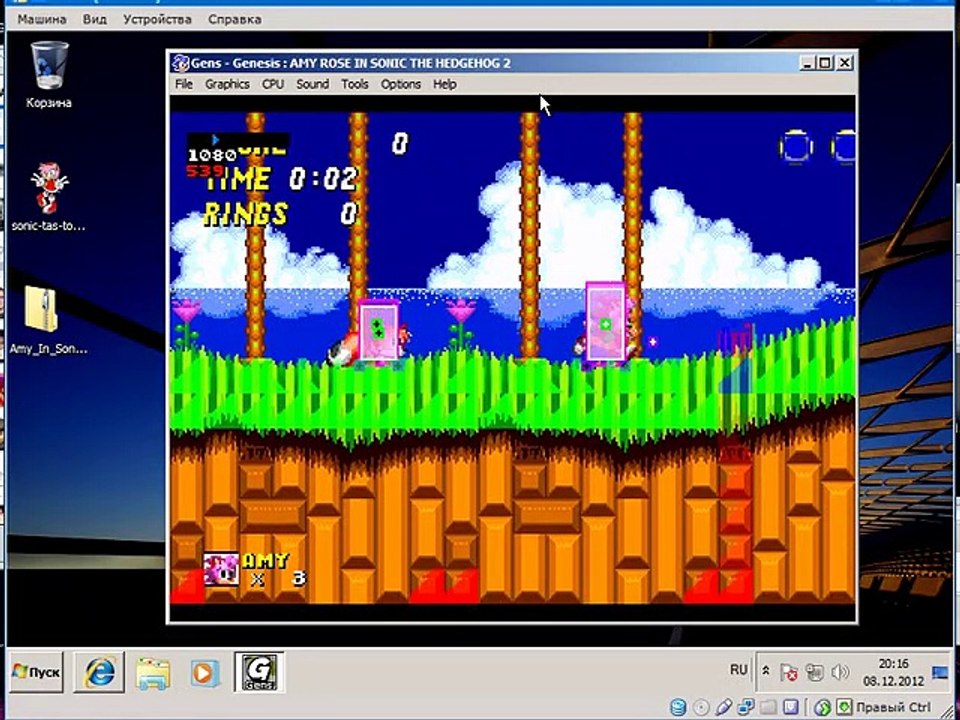Open VirtualBox Устройства menu

(x=157, y=20)
